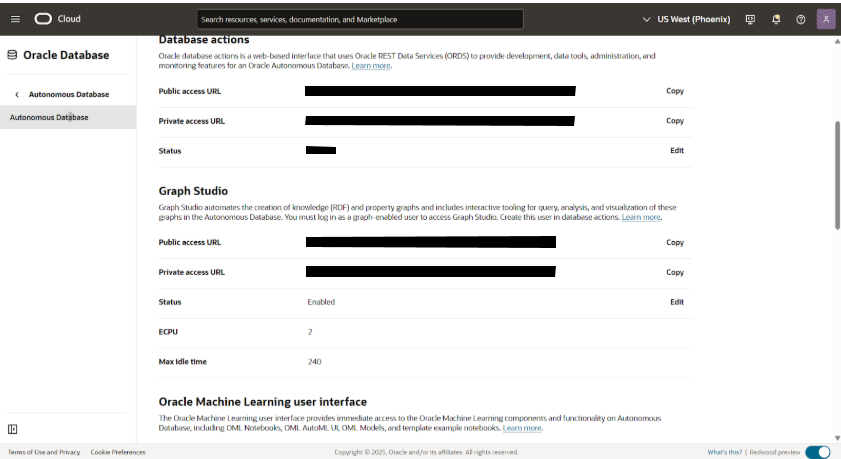Open Learn more link under Graph Studio
The image size is (841, 459).
pos(641,217)
